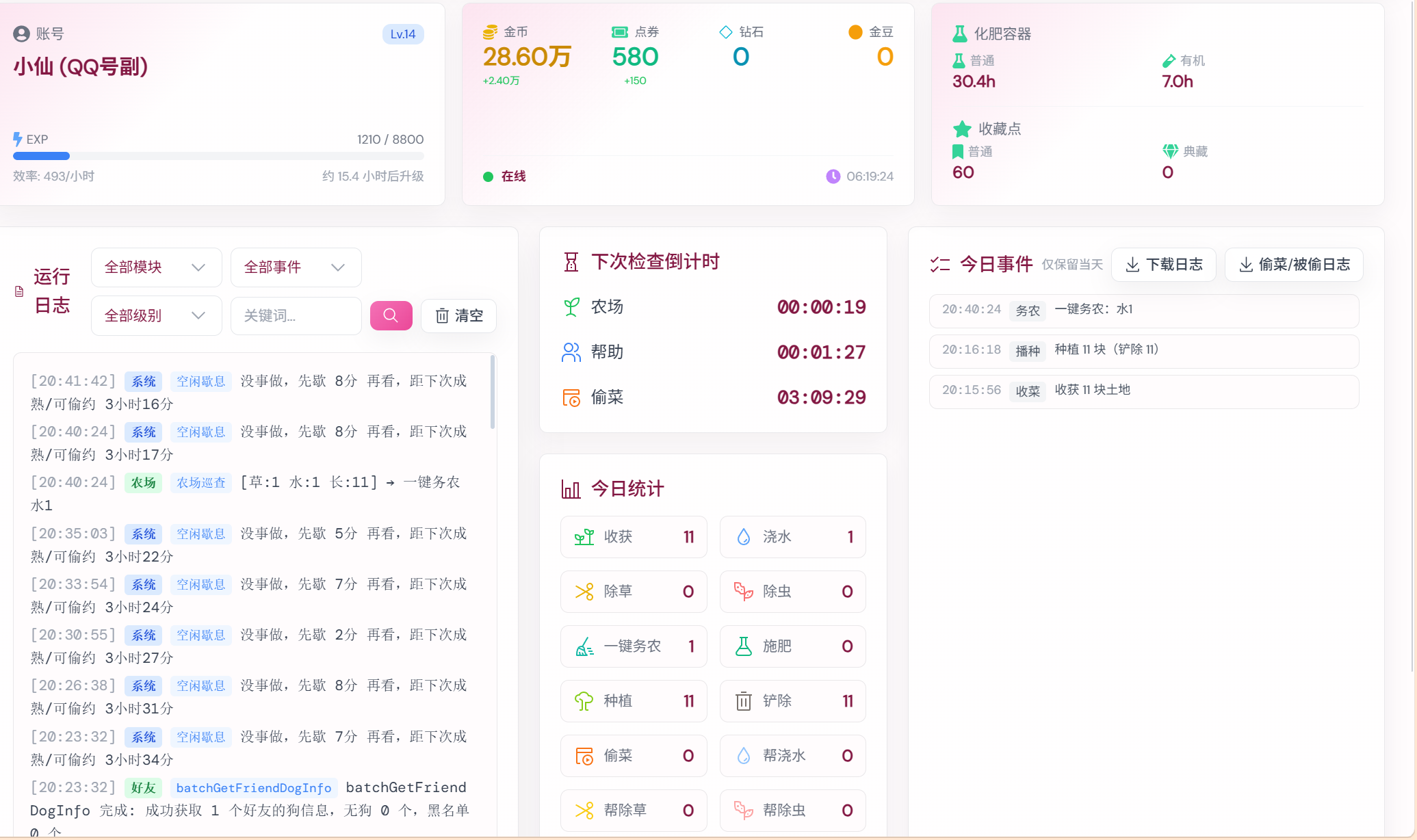Click the 20:40:24 一键务农 event row
The image size is (1417, 840).
tap(1143, 311)
